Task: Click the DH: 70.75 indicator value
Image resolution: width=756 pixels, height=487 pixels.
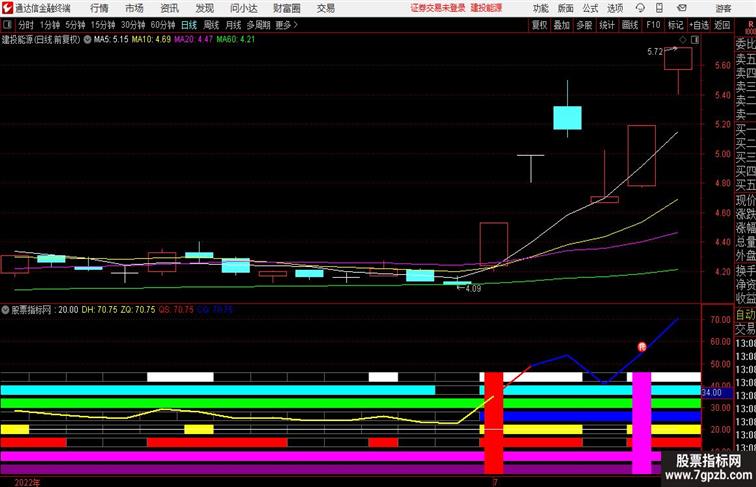Action: (x=99, y=310)
